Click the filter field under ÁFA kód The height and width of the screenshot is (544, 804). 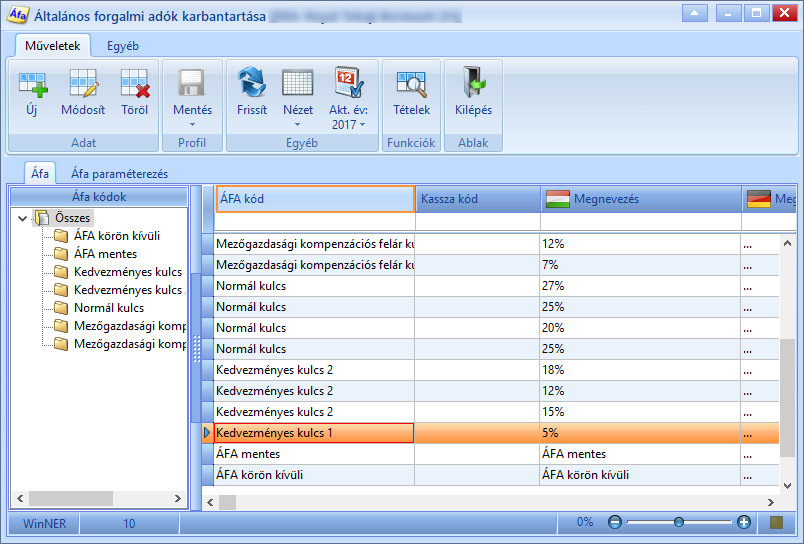point(314,221)
